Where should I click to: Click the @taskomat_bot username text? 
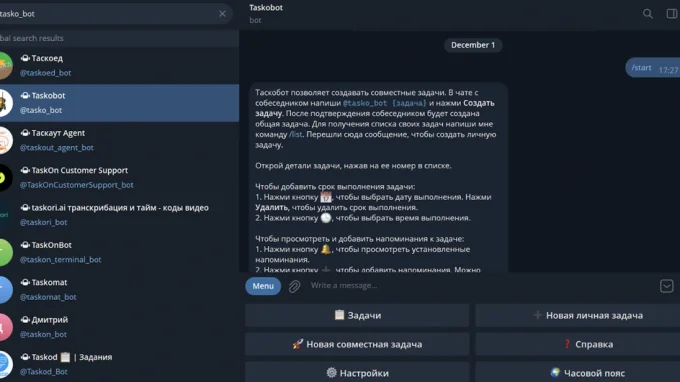[x=48, y=297]
